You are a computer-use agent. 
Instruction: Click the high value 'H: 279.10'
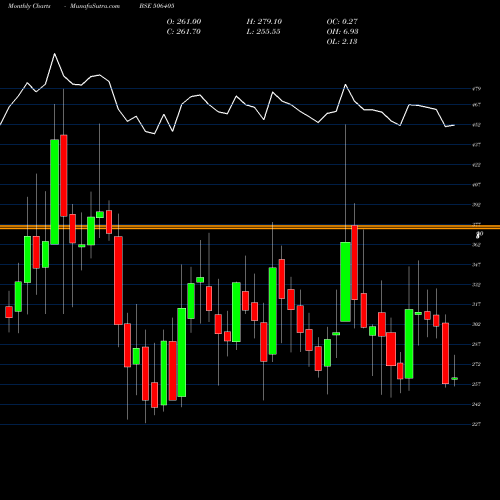(264, 22)
